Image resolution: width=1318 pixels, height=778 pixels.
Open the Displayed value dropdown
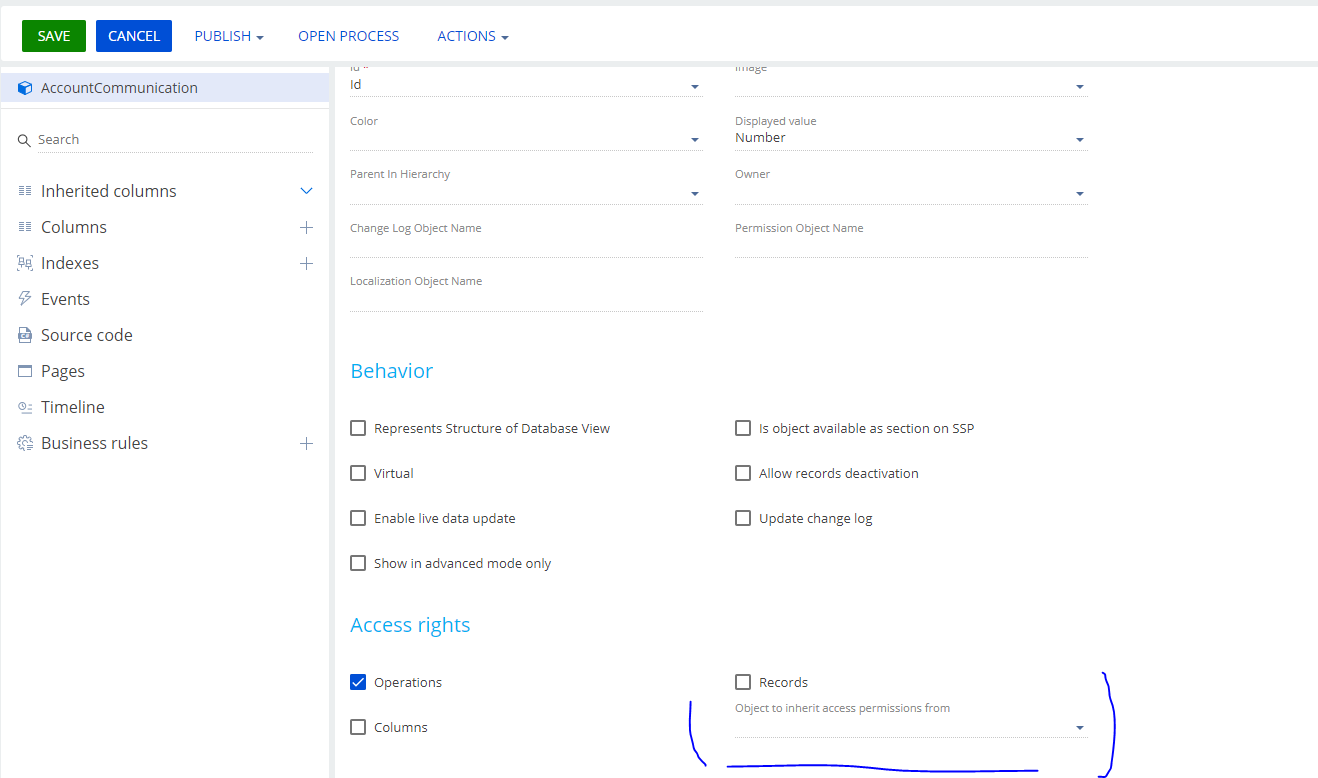click(1079, 139)
